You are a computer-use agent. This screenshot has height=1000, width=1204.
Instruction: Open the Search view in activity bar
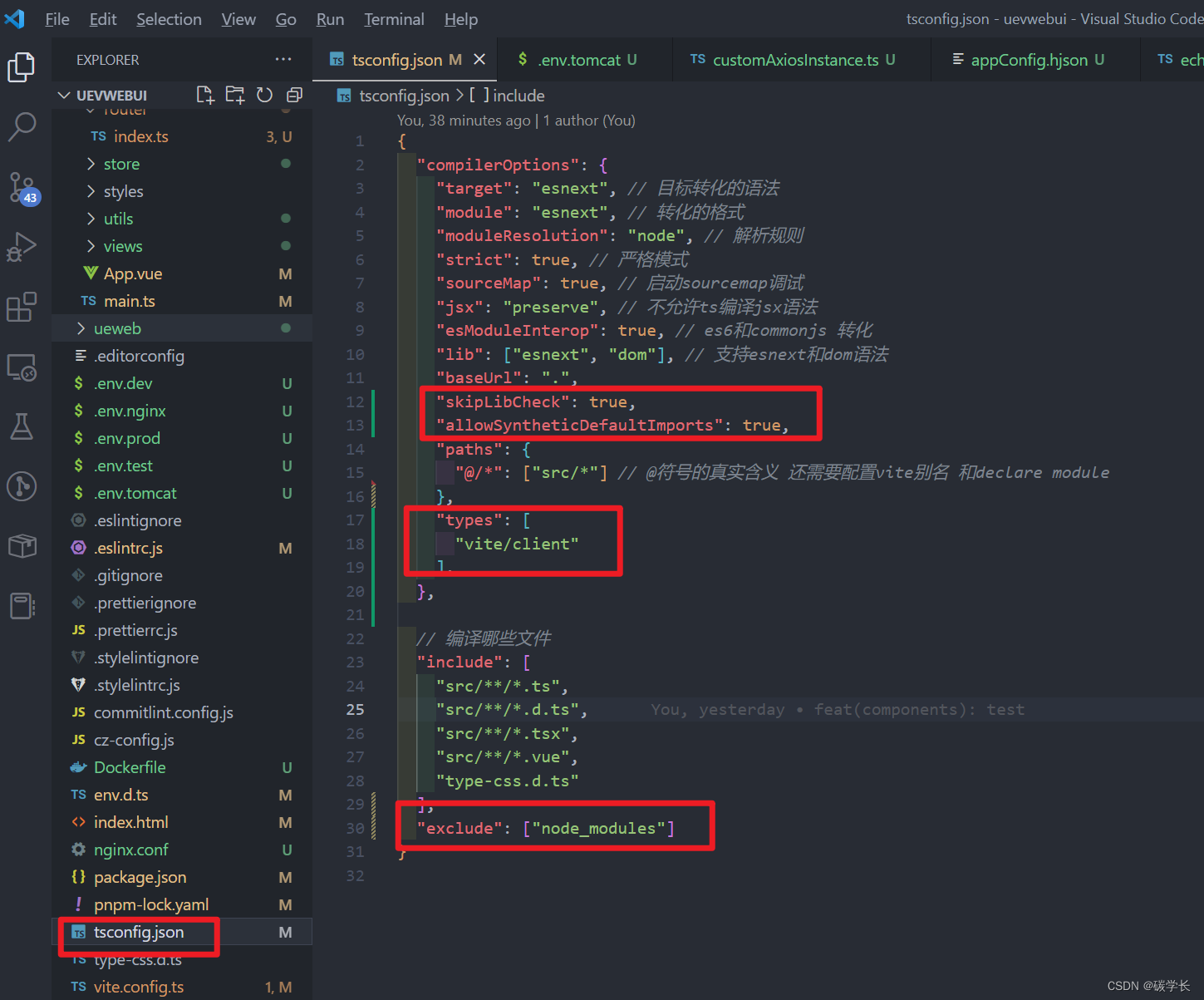pos(22,126)
